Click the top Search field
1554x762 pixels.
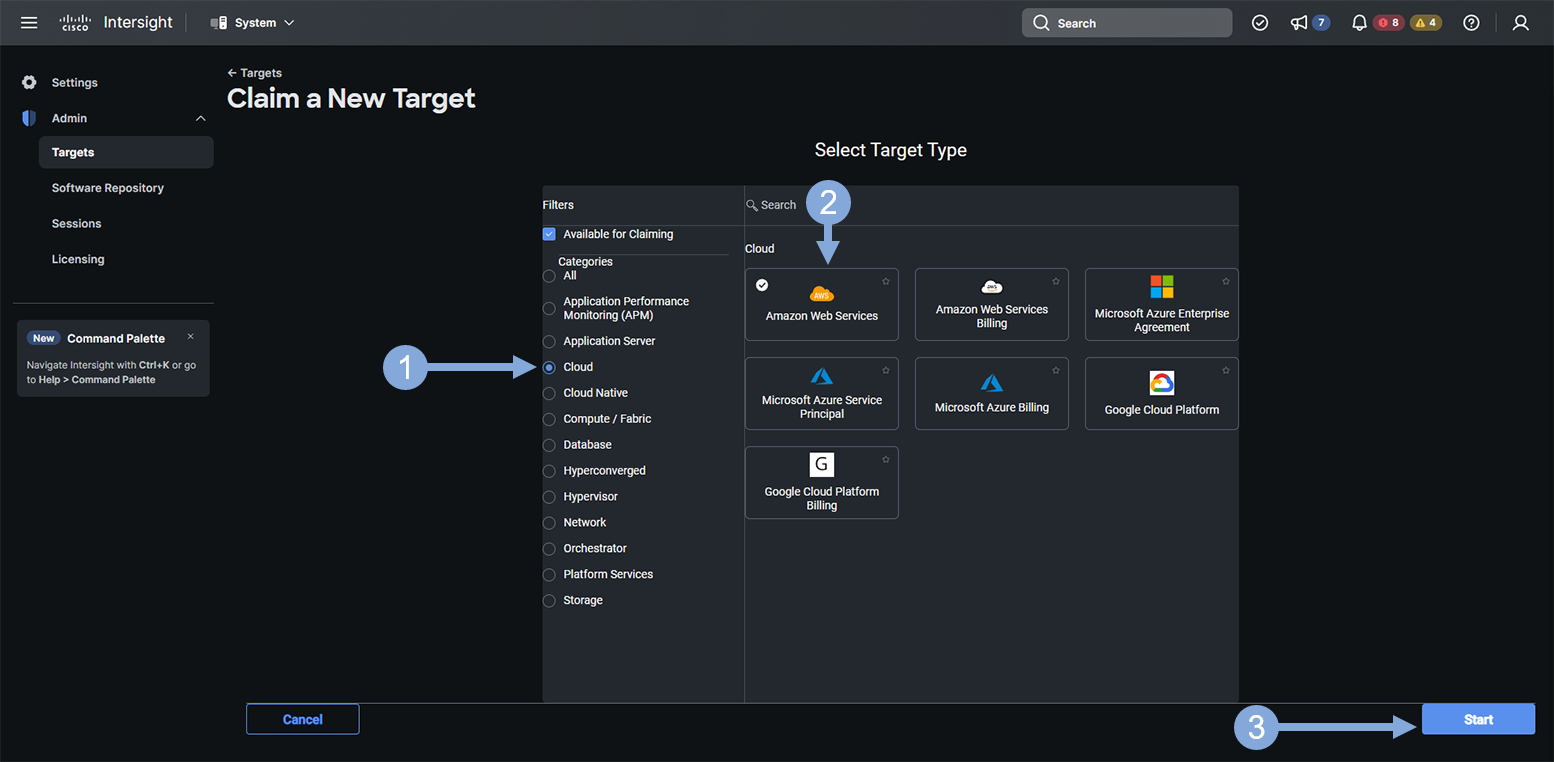pyautogui.click(x=1126, y=23)
